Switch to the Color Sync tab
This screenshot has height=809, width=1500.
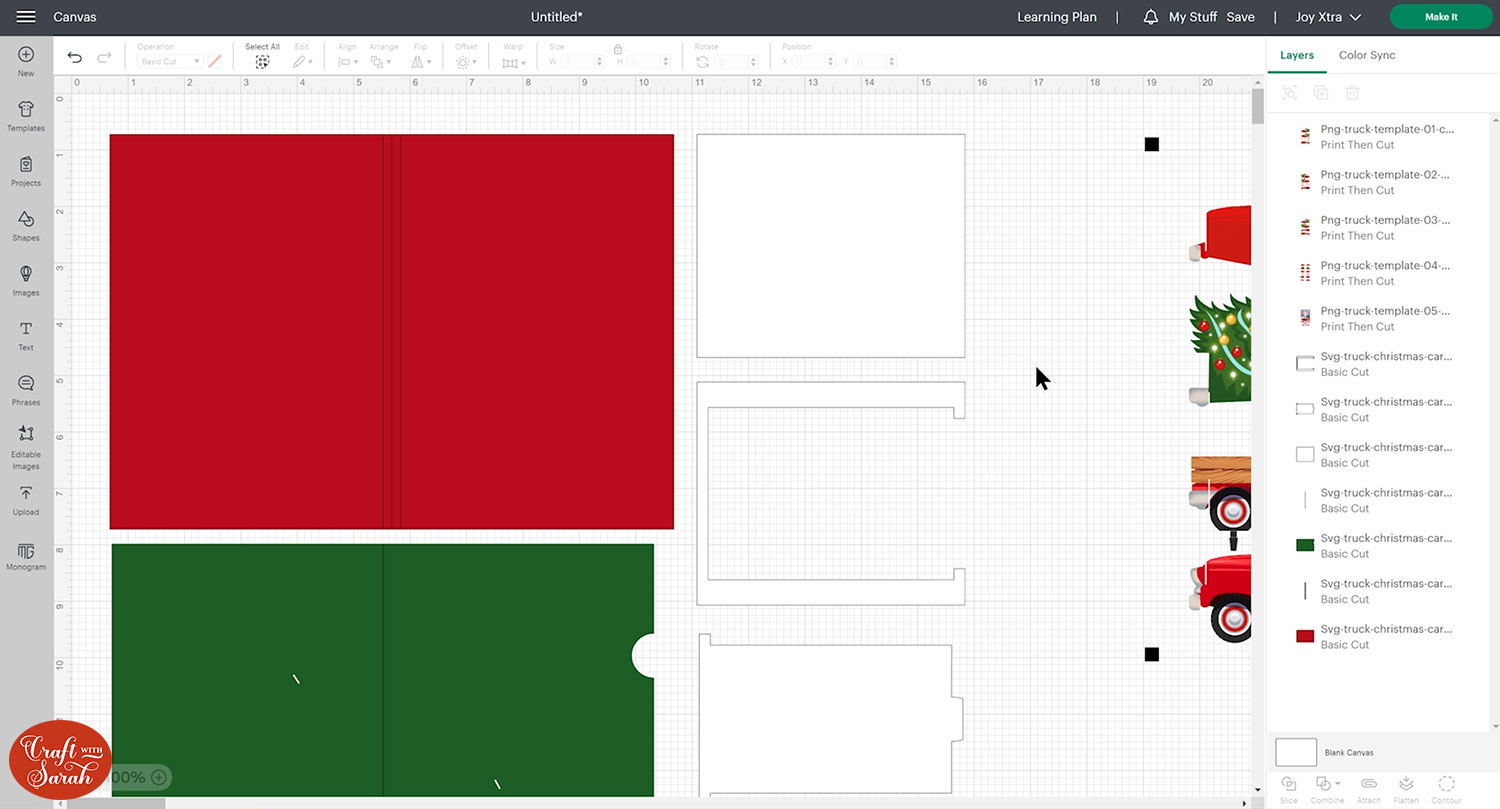[1367, 55]
